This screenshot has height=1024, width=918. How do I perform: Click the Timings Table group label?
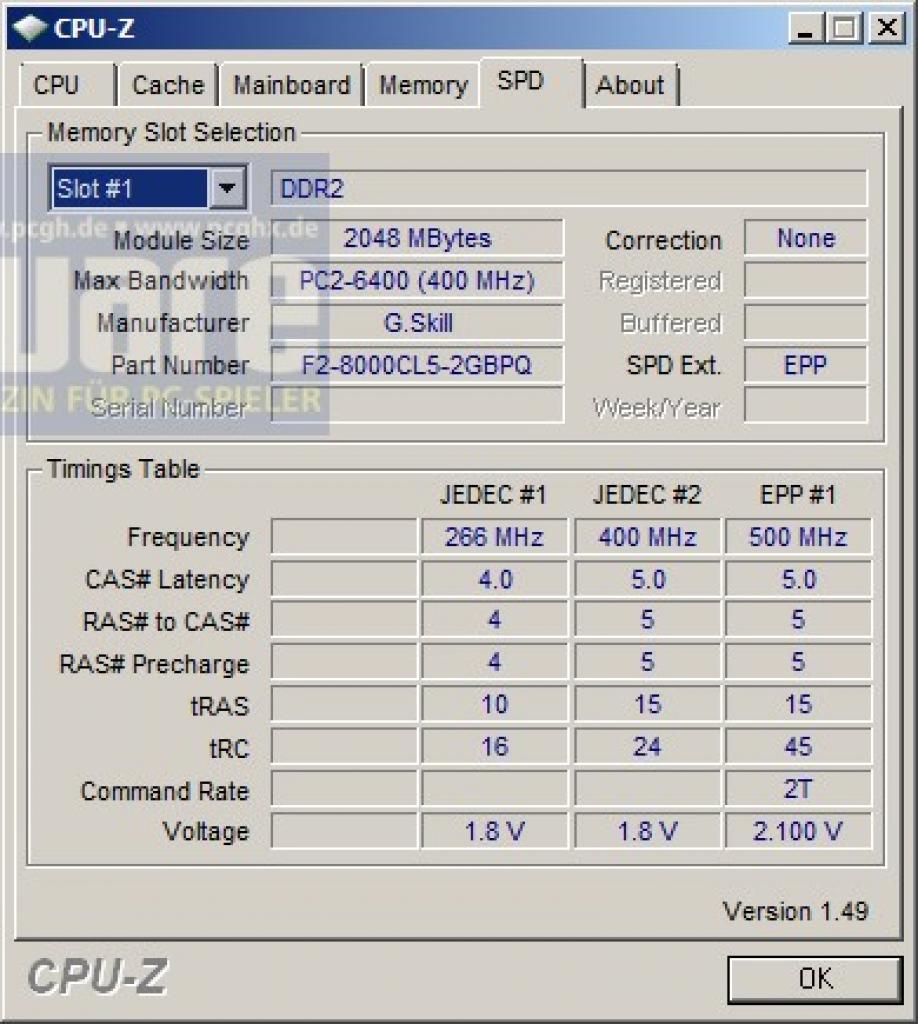(x=123, y=469)
